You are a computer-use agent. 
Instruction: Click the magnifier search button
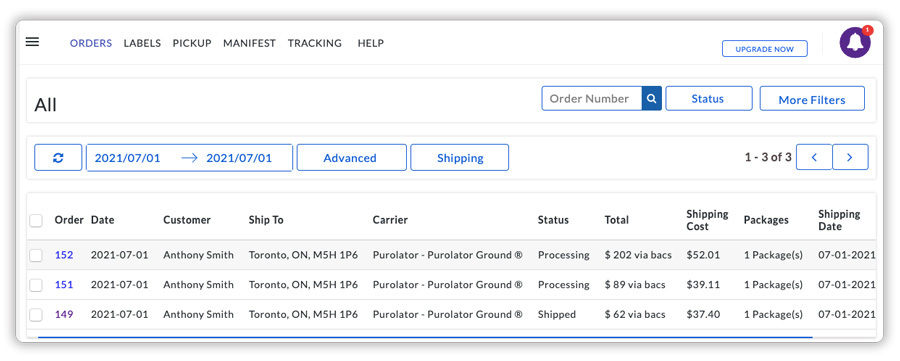coord(651,99)
